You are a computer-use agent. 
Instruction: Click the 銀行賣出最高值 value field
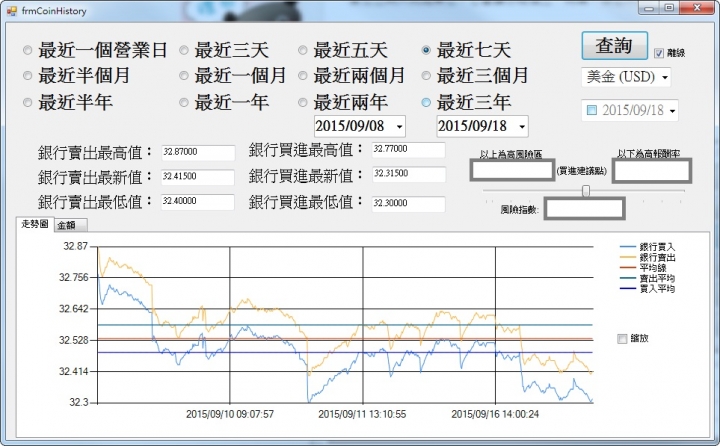[x=197, y=152]
